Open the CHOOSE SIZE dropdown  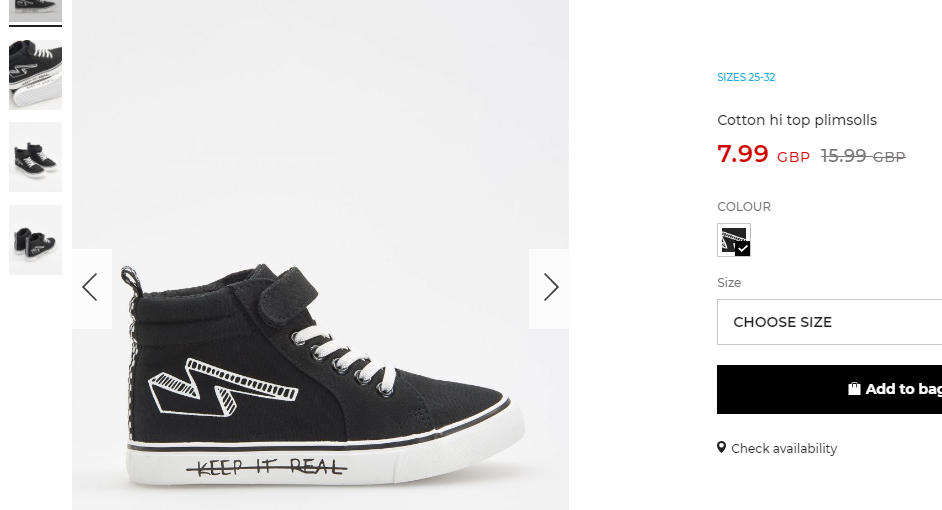829,322
